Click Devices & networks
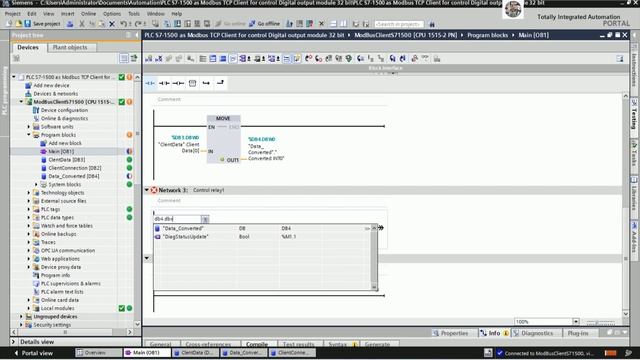Screen dimensions: 640x360 (56, 93)
